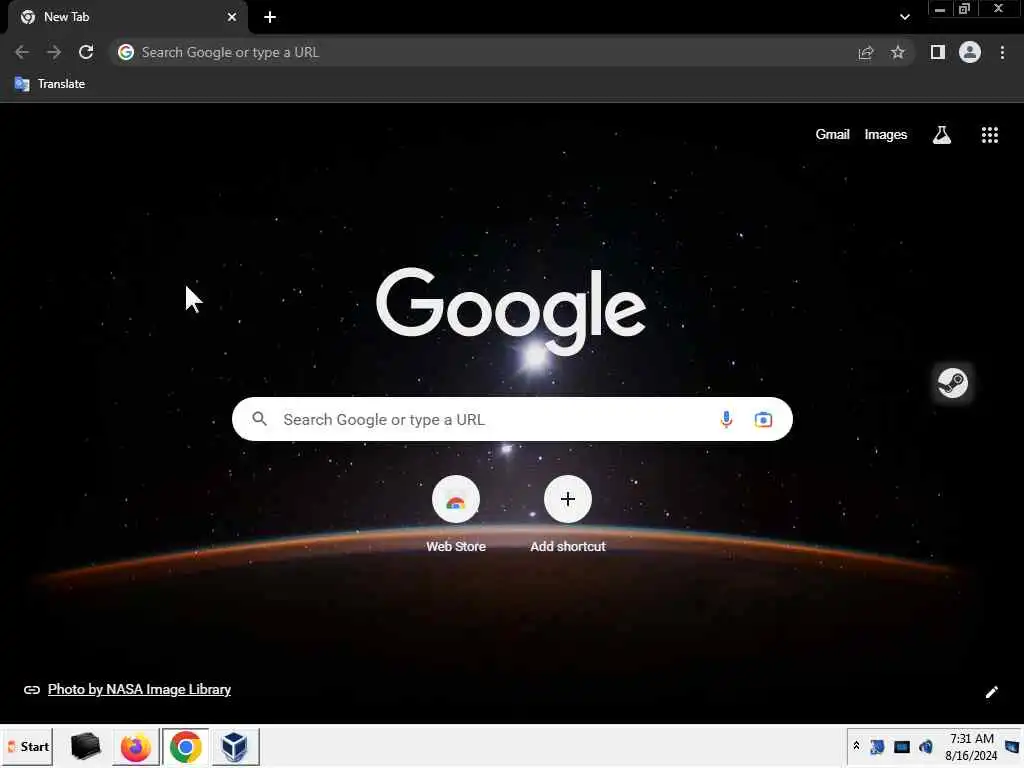Open a new tab with plus button
This screenshot has height=768, width=1024.
pos(270,17)
